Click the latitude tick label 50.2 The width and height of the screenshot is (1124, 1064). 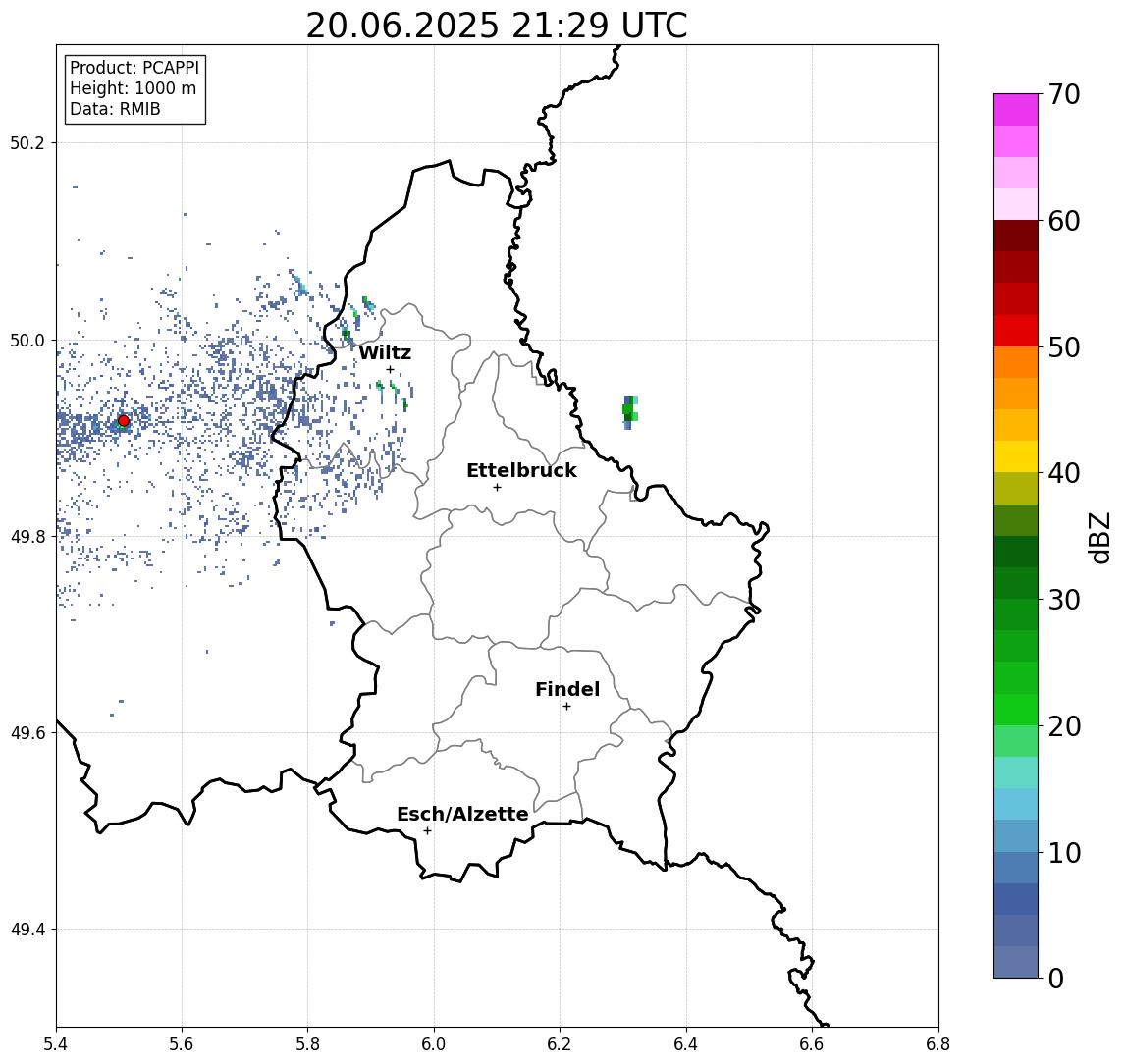click(27, 142)
